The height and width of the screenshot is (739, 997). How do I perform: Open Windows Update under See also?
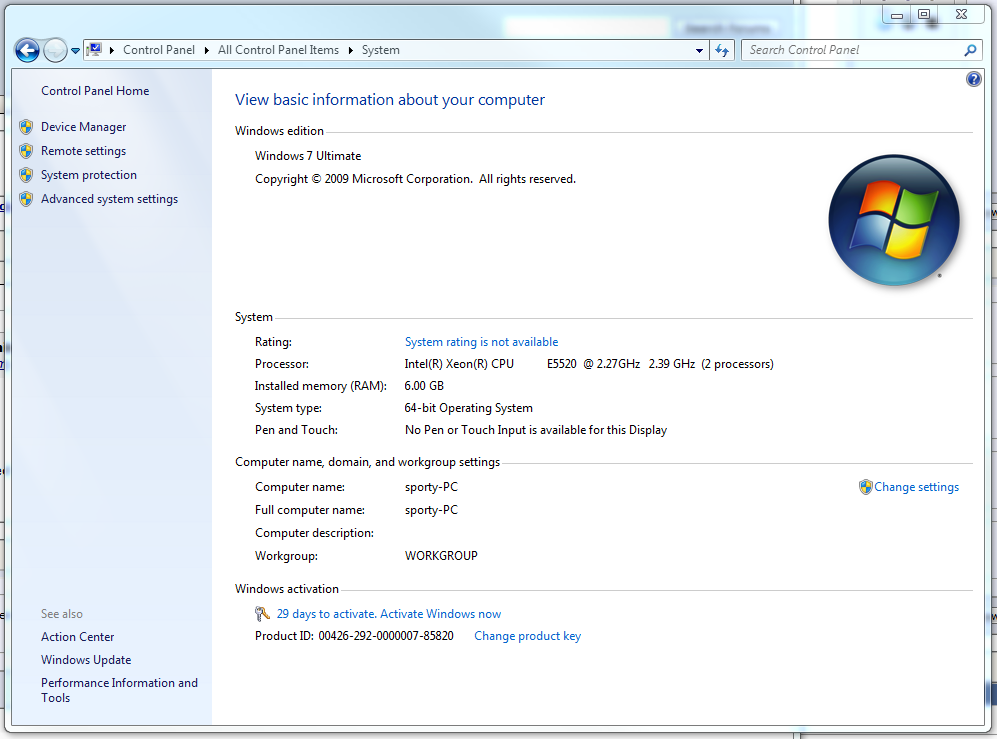coord(86,660)
